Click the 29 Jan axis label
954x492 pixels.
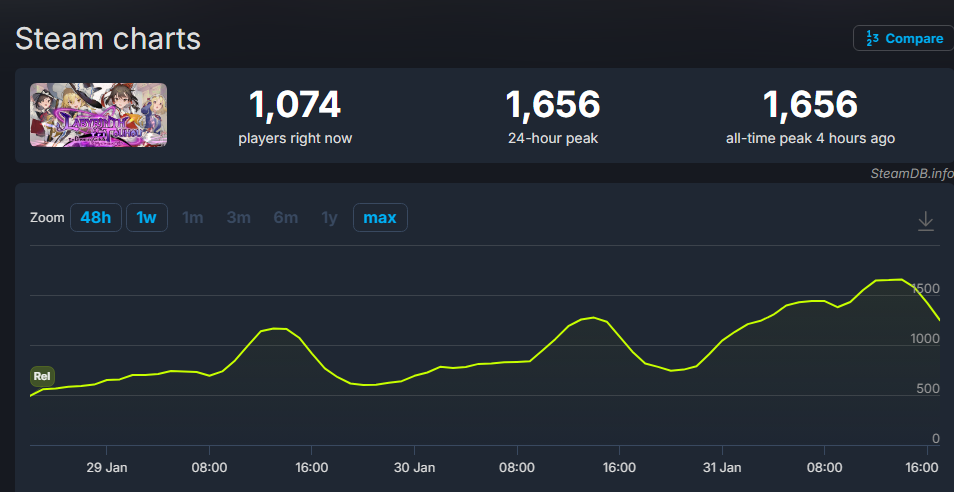[106, 468]
